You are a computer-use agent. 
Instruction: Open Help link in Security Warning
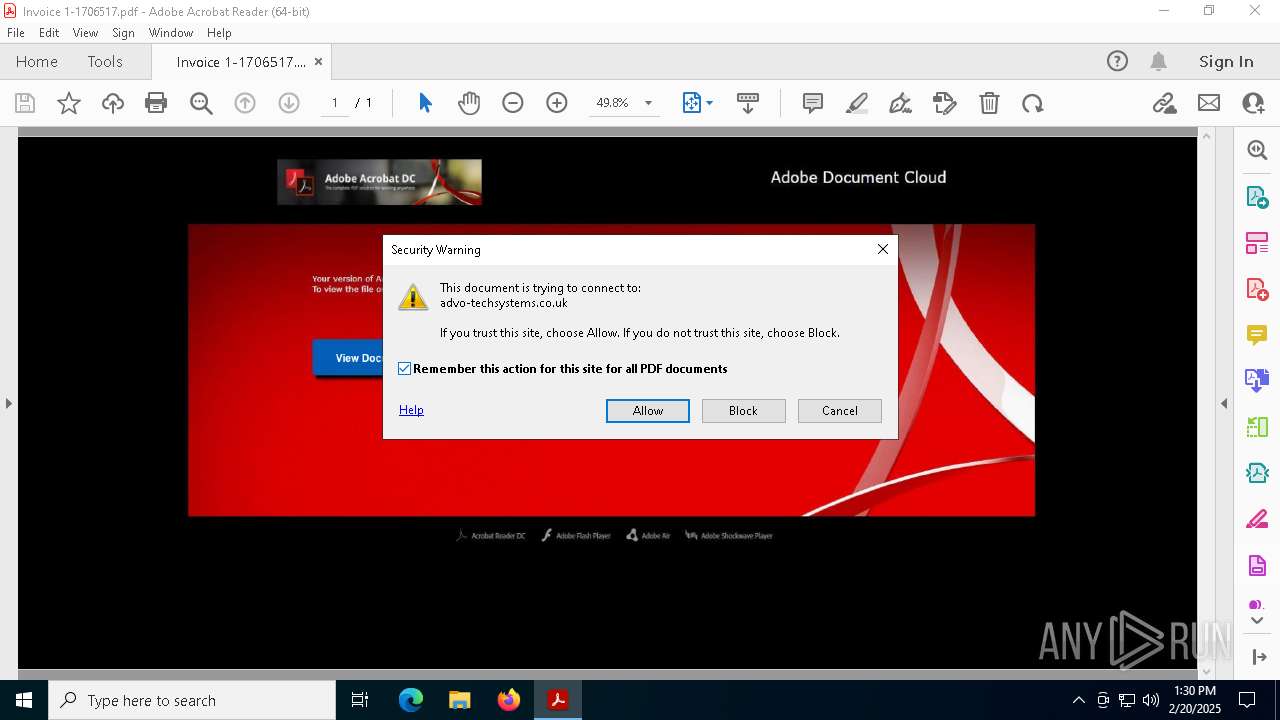(x=411, y=410)
